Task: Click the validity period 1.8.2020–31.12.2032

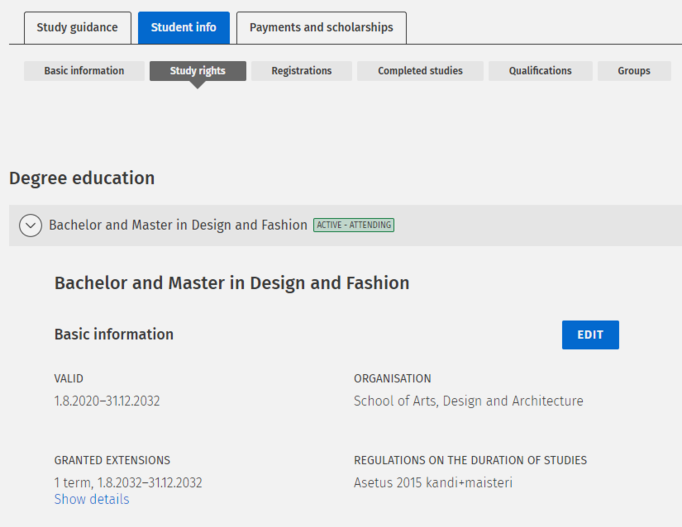Action: 107,401
